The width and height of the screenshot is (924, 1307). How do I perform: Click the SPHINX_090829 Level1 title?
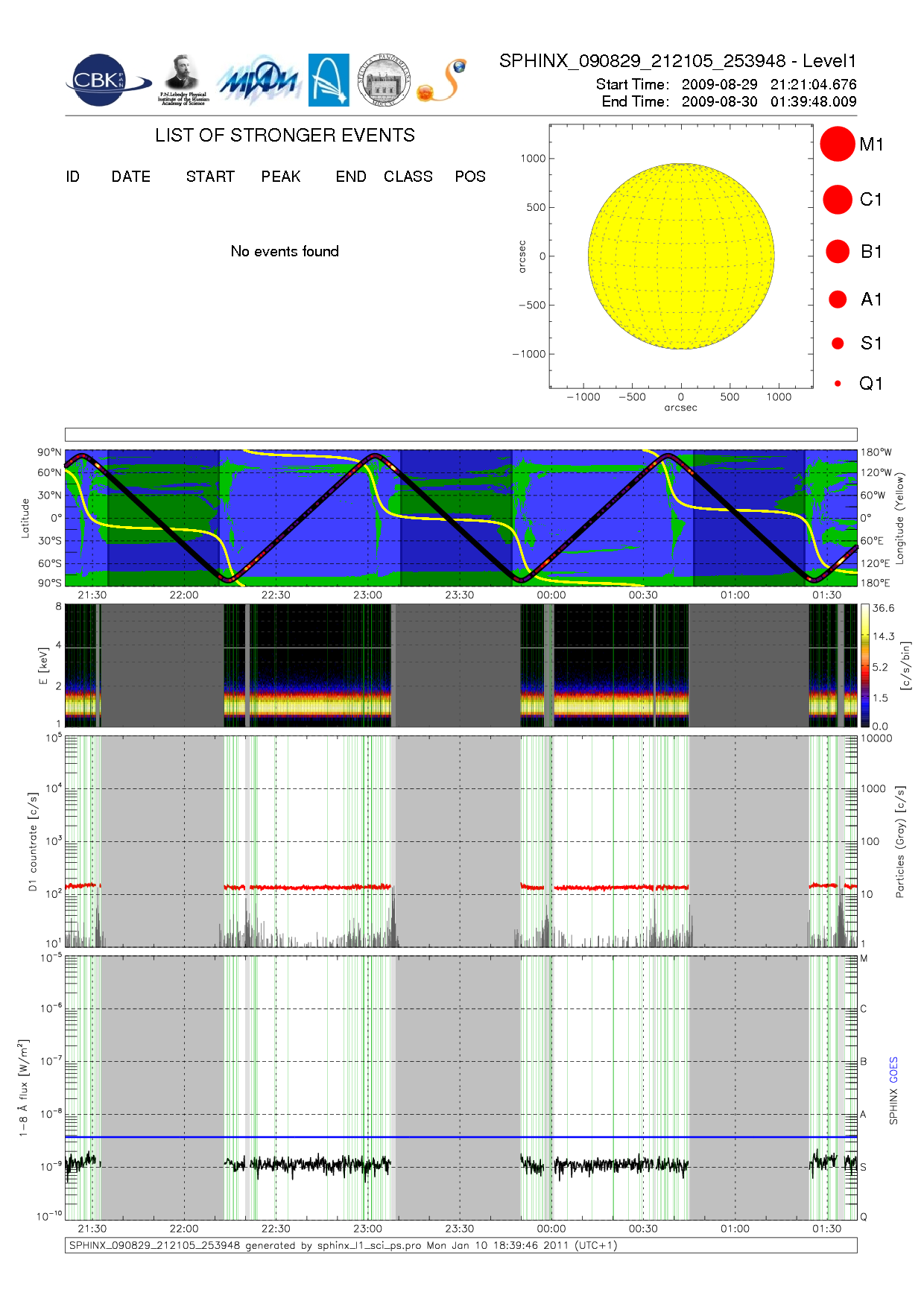(x=678, y=61)
